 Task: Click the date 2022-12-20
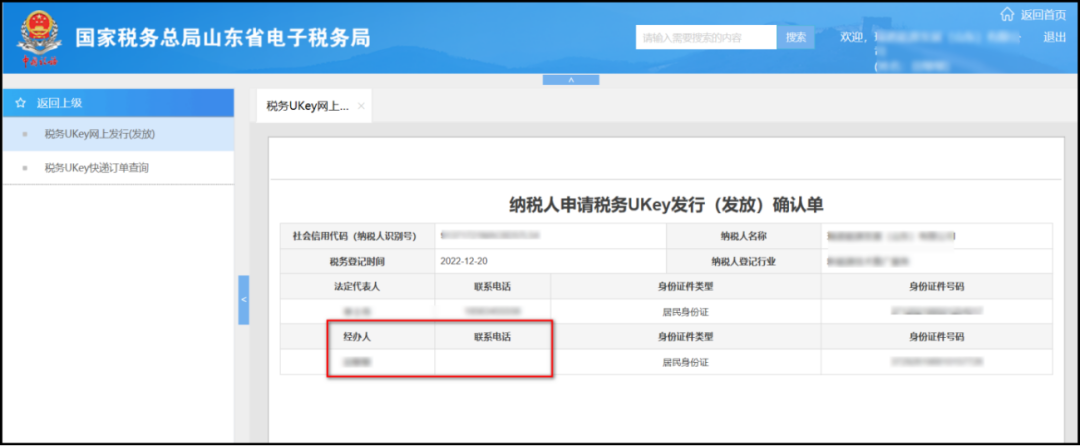pos(464,262)
